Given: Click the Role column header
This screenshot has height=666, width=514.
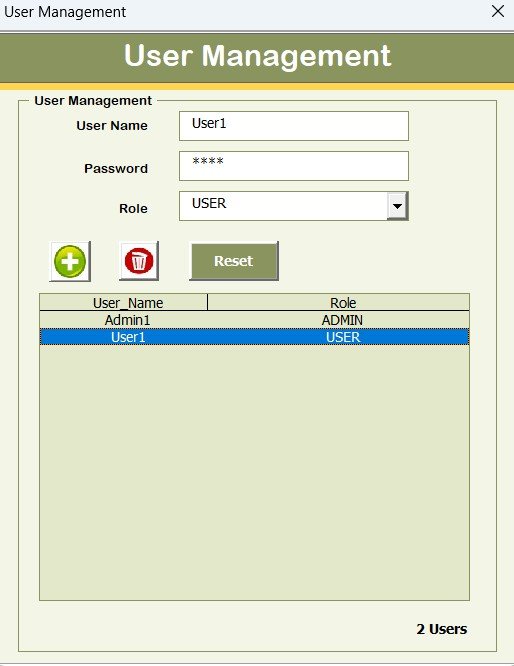Looking at the screenshot, I should [x=339, y=302].
